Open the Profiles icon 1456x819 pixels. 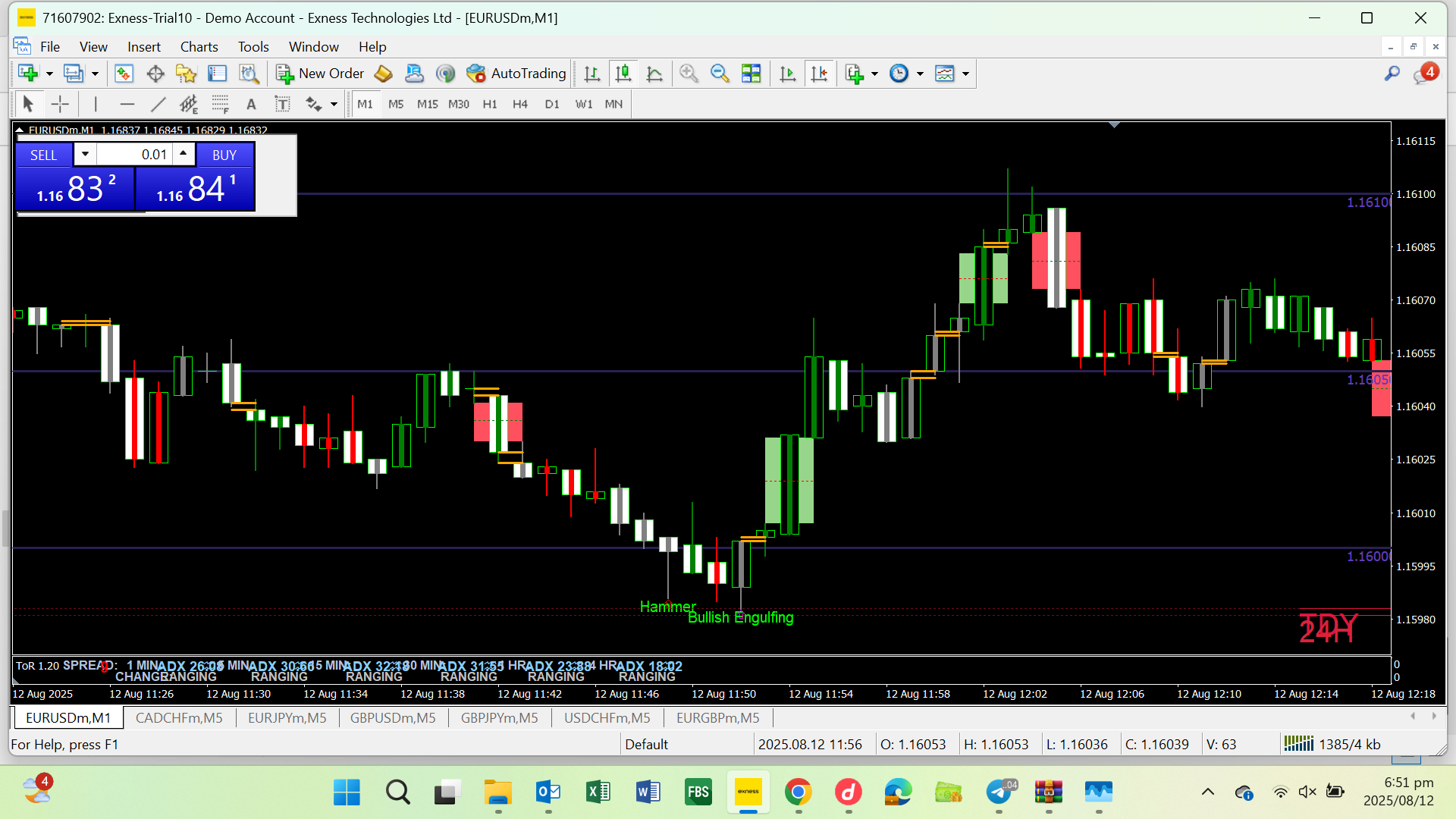tap(74, 74)
